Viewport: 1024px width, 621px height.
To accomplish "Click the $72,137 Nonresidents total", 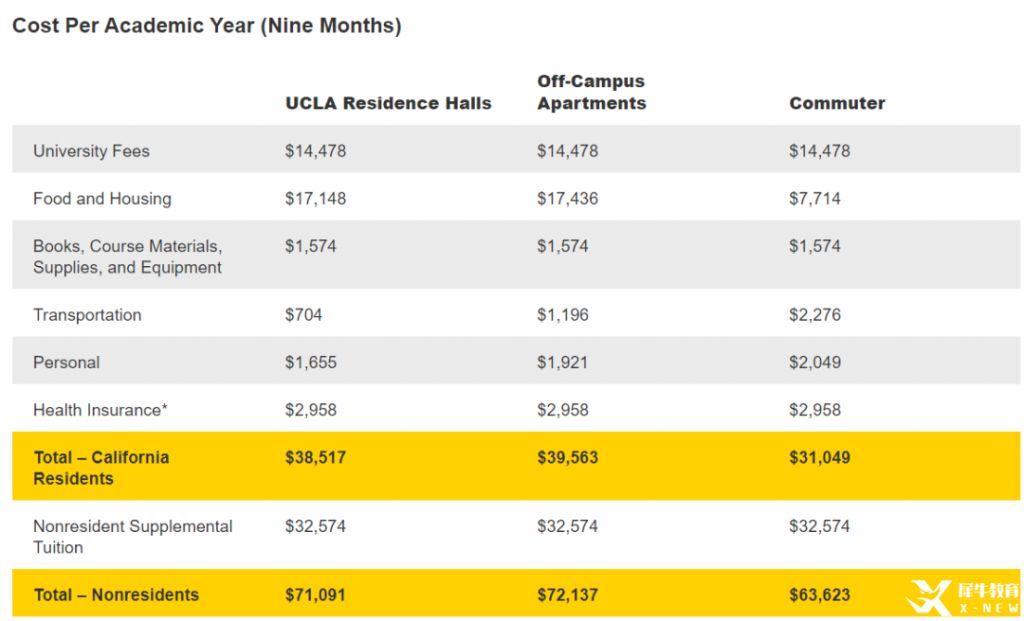I will click(x=568, y=595).
